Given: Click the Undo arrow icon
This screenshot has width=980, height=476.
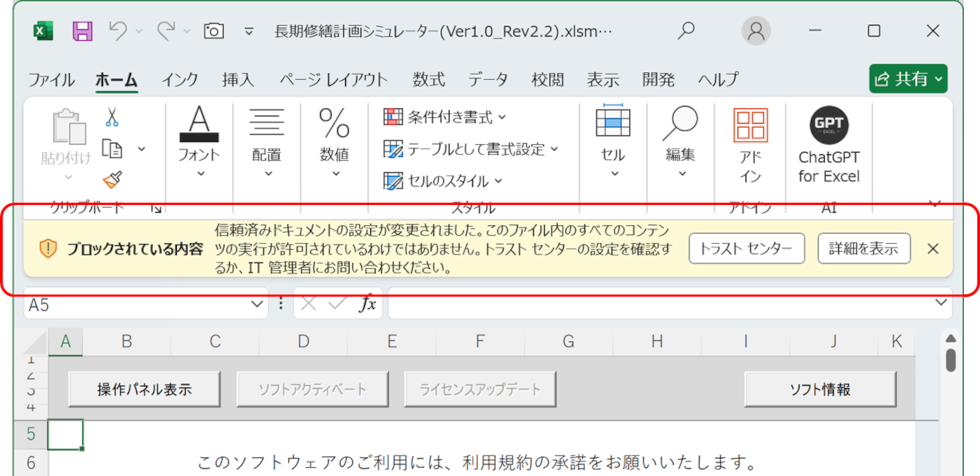Looking at the screenshot, I should point(118,31).
